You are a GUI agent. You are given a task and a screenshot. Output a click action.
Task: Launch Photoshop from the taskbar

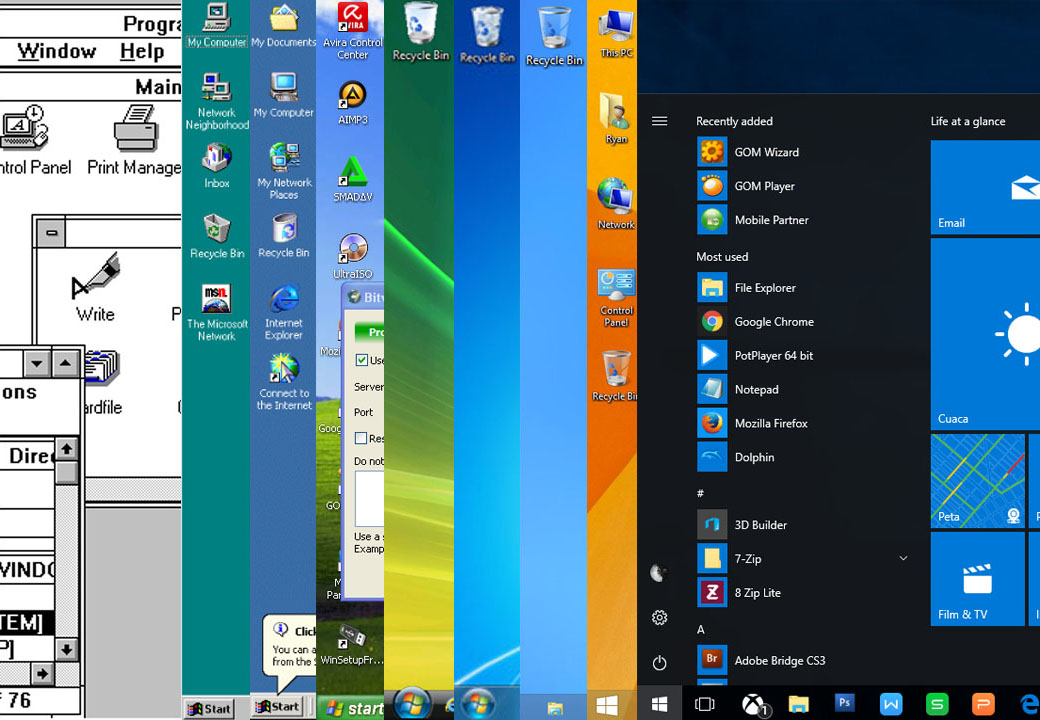(845, 705)
